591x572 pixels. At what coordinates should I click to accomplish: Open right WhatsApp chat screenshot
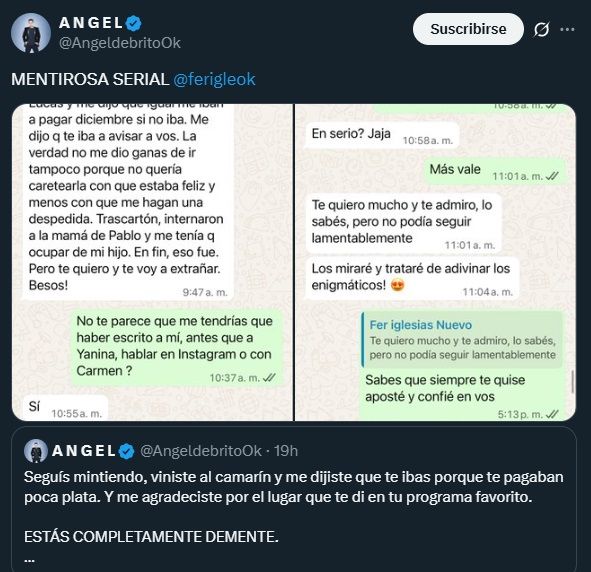point(435,262)
